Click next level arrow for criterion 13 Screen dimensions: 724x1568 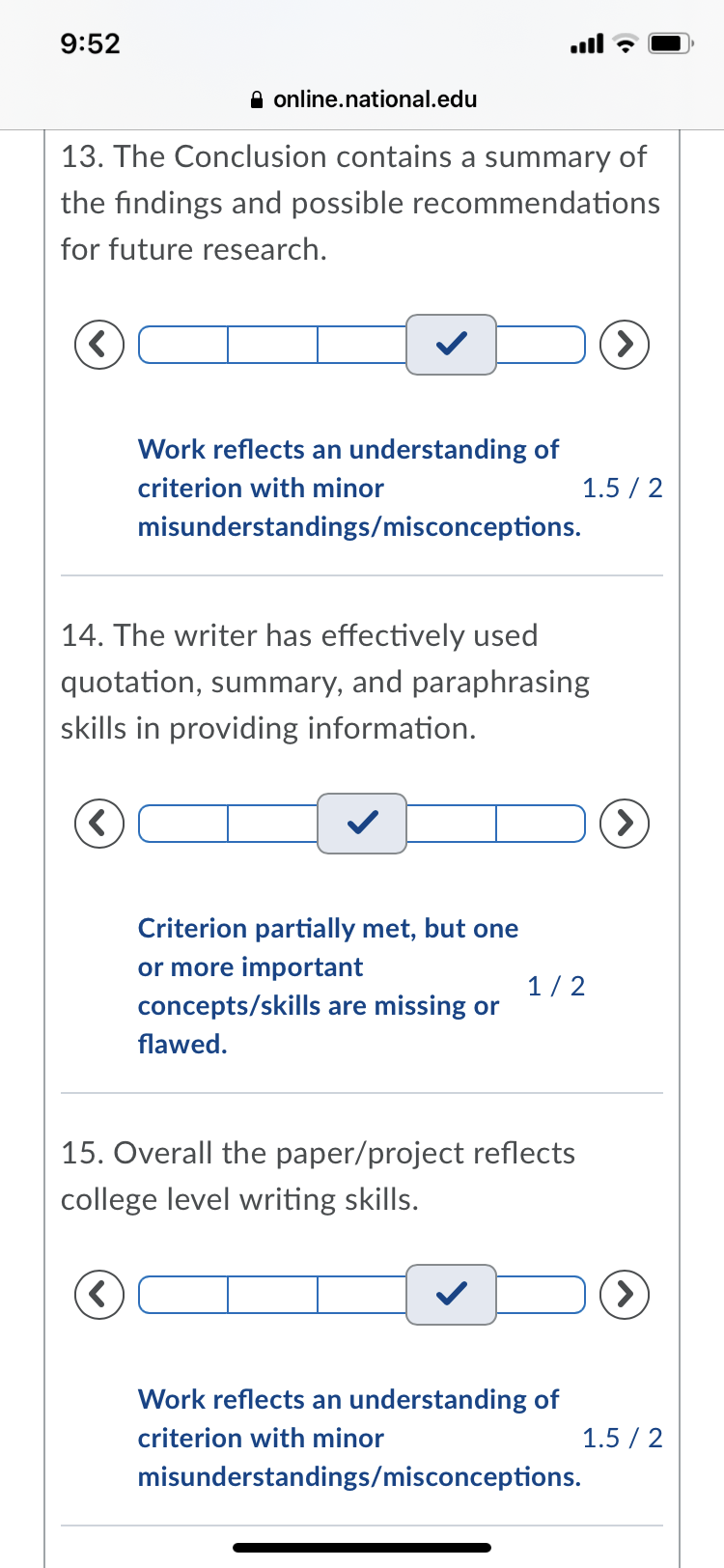pyautogui.click(x=625, y=344)
